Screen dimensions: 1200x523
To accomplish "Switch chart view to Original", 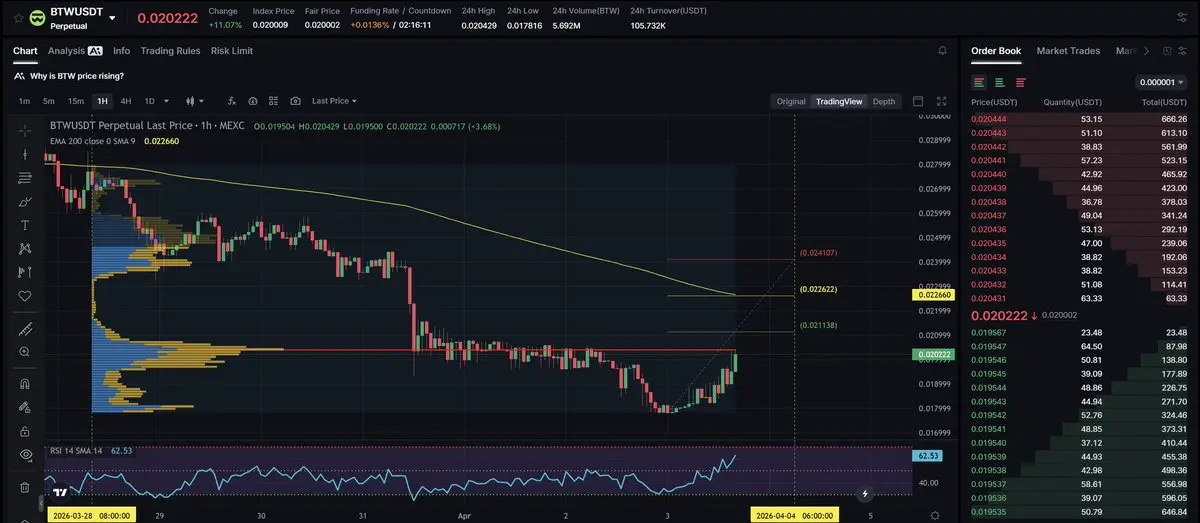I will click(791, 101).
